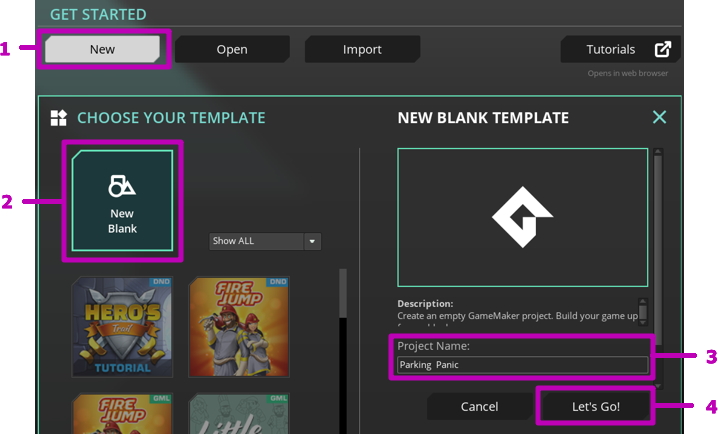Click the Show ALL dropdown arrow
Screen dimensions: 718x434
312,241
